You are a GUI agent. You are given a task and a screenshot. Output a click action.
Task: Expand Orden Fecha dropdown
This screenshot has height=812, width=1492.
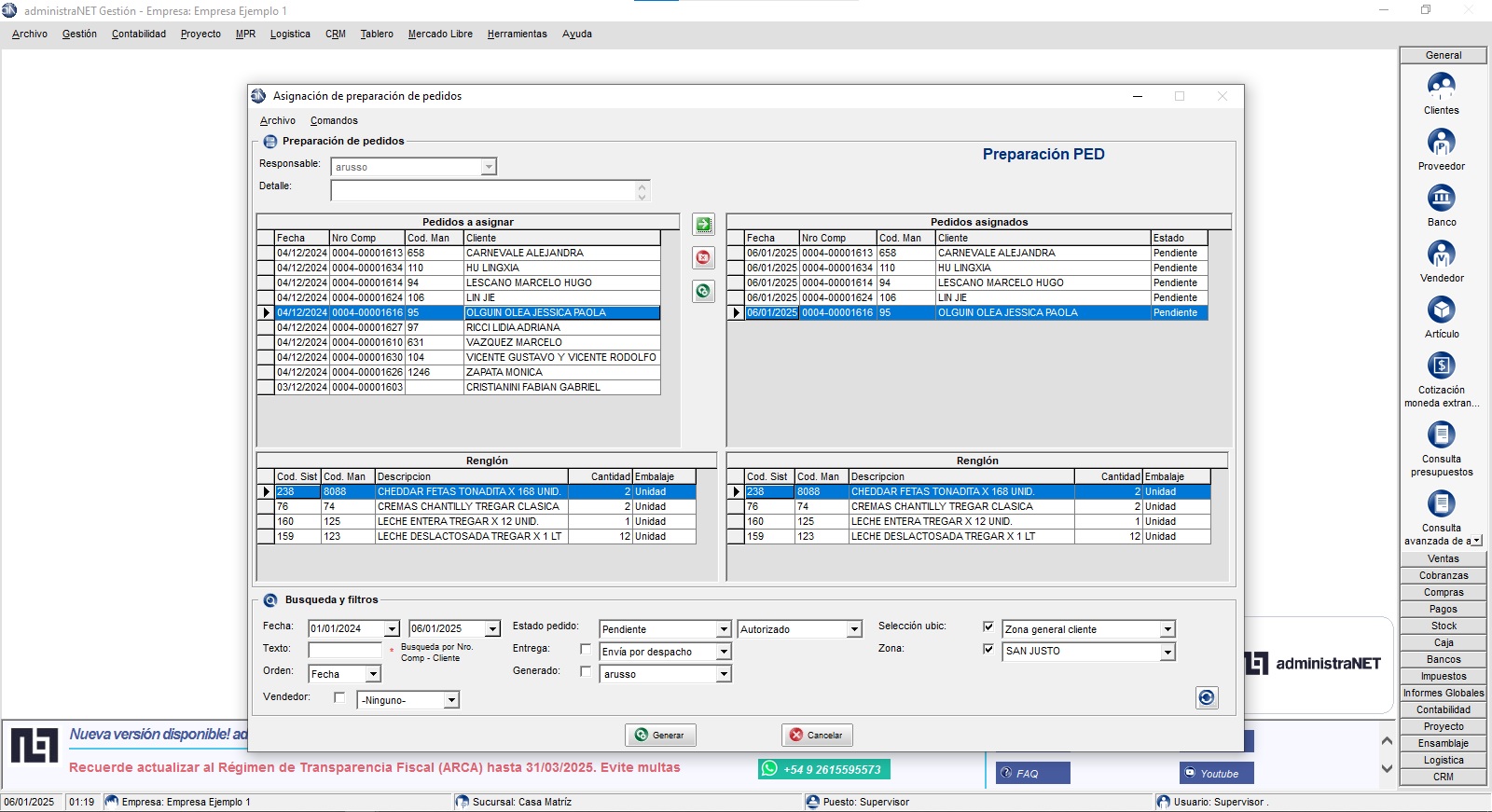point(373,674)
